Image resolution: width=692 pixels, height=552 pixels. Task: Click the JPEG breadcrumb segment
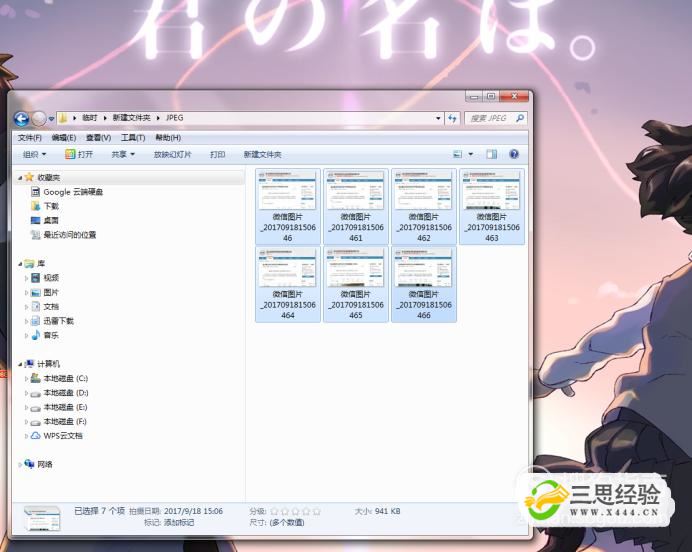pyautogui.click(x=174, y=118)
